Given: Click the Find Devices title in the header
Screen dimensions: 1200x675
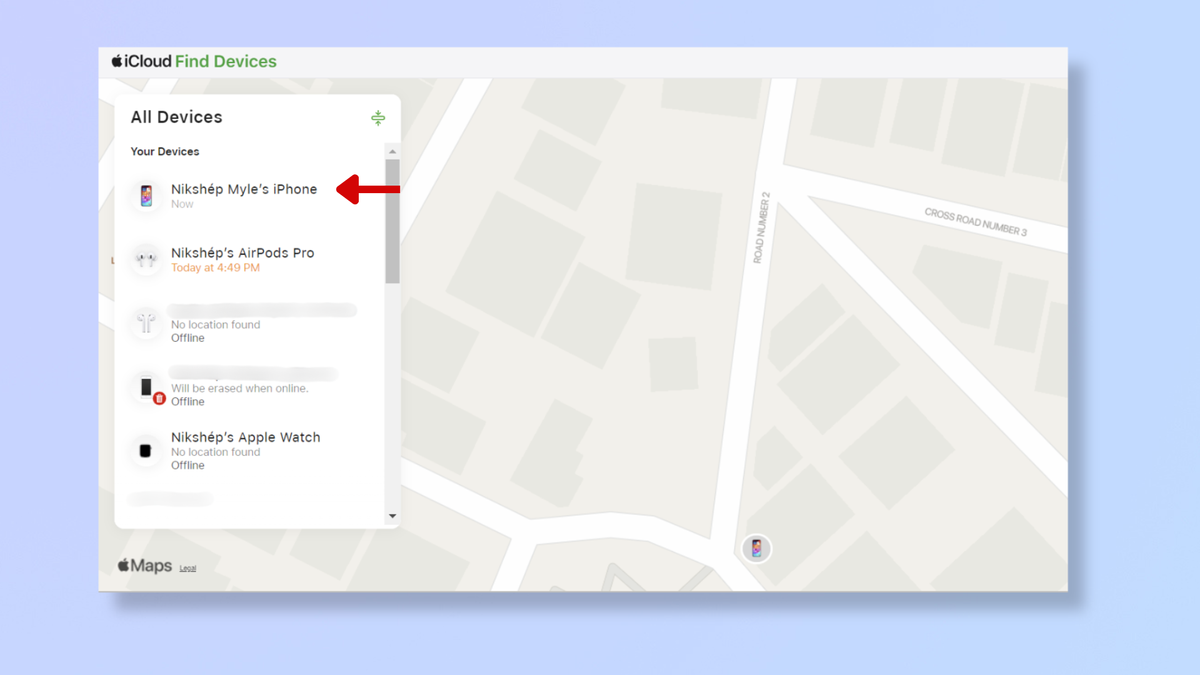Looking at the screenshot, I should pyautogui.click(x=226, y=61).
